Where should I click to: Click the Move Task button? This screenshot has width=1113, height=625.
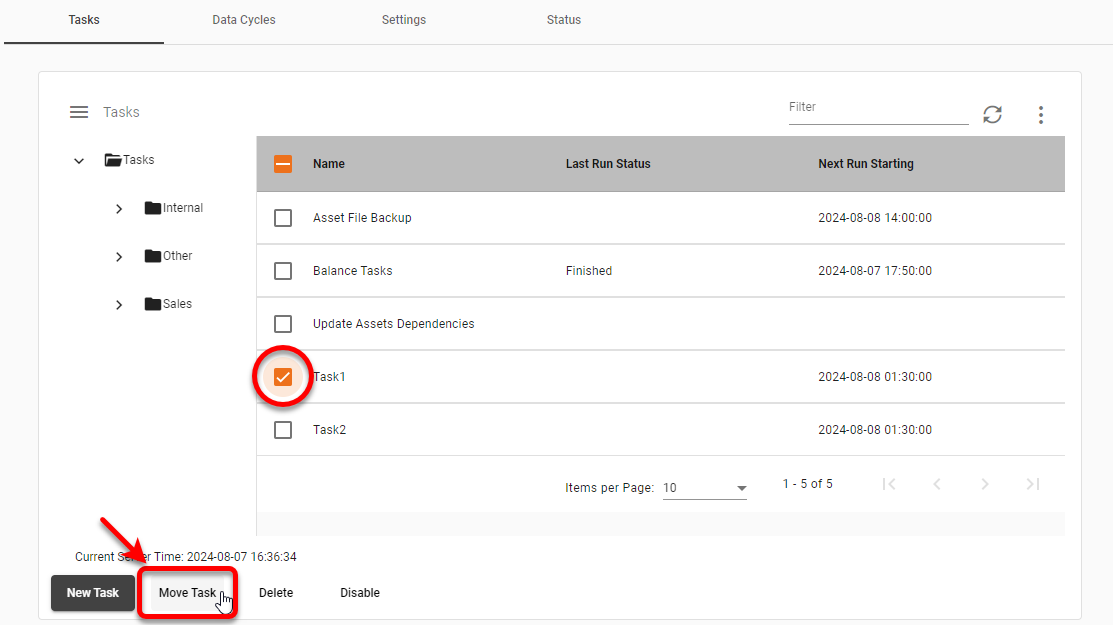coord(187,592)
